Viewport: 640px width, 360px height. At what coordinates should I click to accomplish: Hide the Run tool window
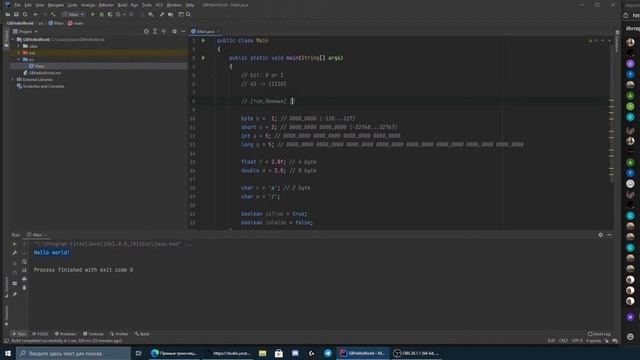pyautogui.click(x=609, y=235)
